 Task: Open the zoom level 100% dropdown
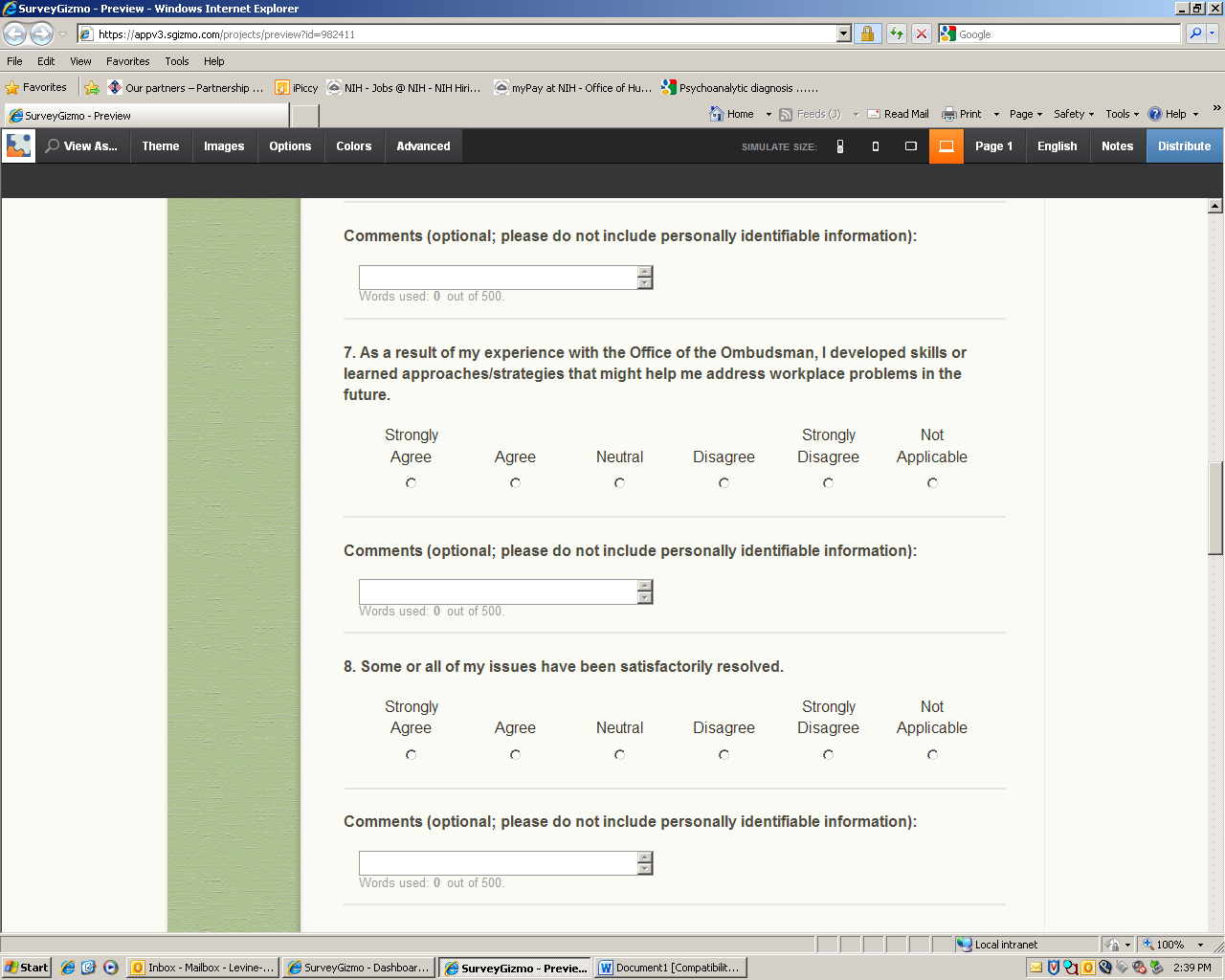pyautogui.click(x=1200, y=945)
